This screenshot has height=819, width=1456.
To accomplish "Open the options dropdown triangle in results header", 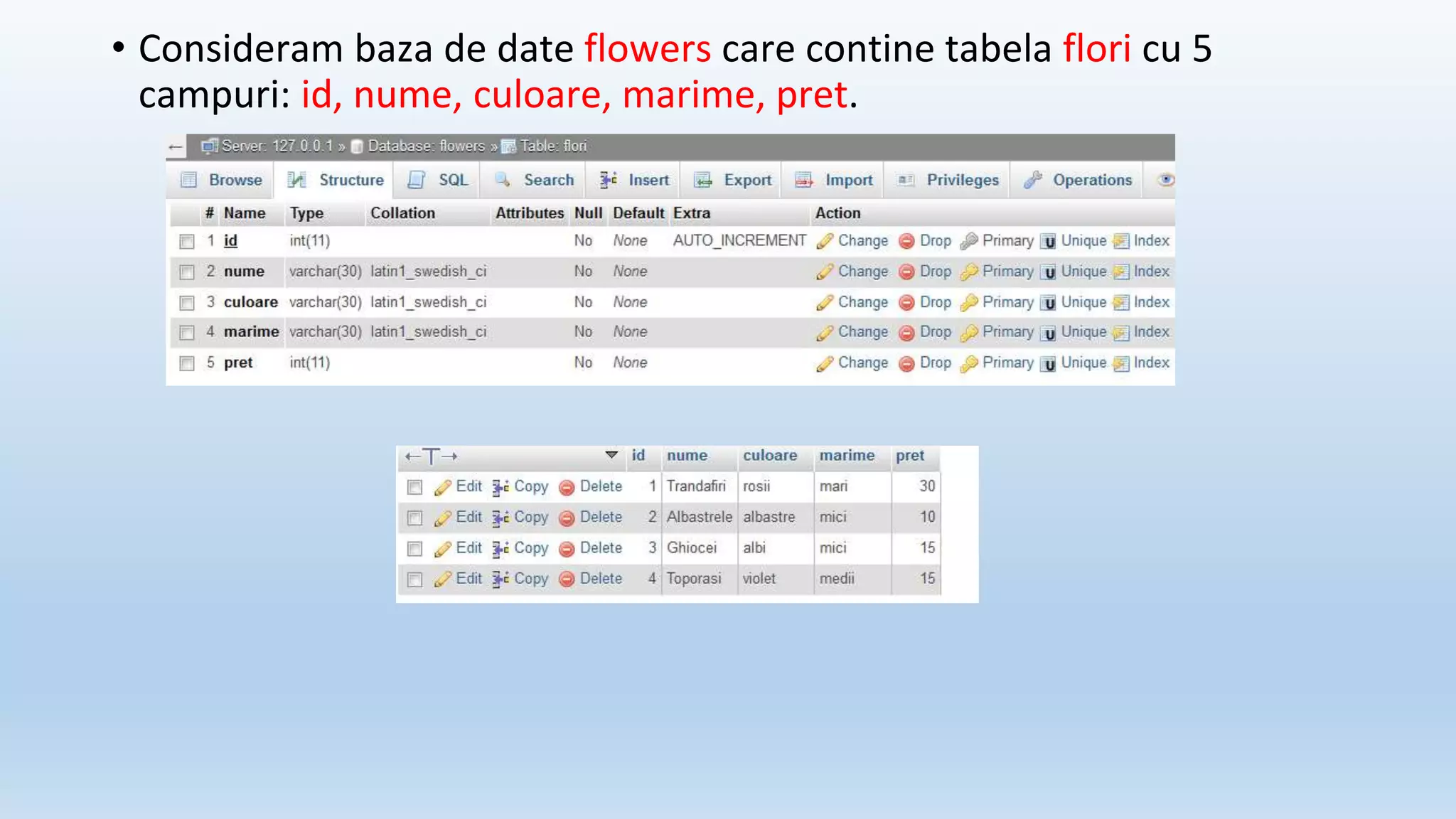I will coord(611,454).
